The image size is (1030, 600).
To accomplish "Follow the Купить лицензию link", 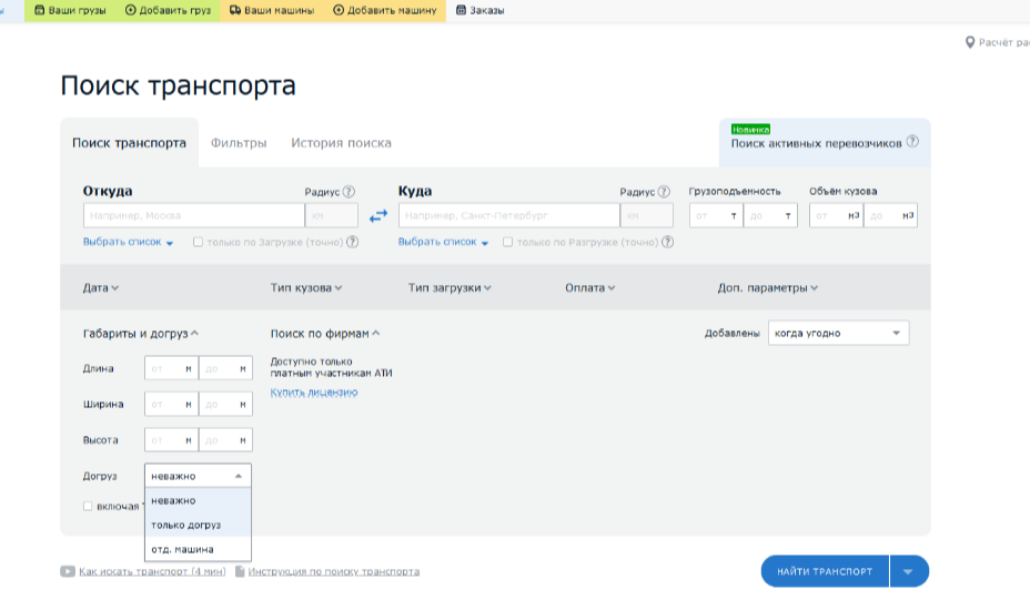I will coord(313,392).
